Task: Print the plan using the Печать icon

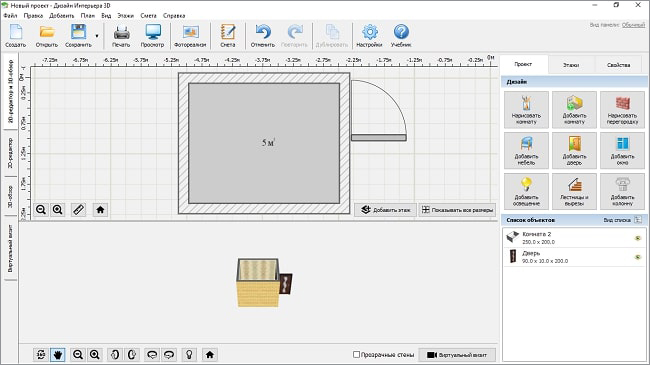Action: tap(121, 36)
